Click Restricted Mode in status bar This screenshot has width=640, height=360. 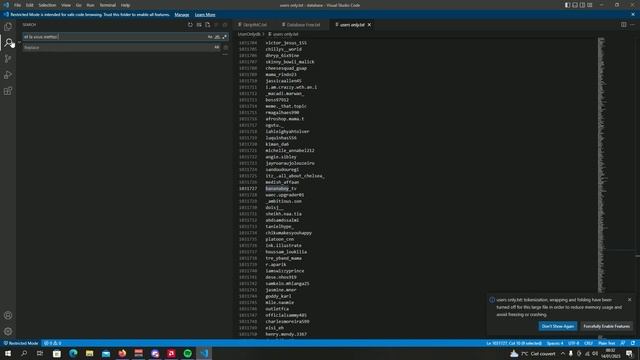point(20,343)
